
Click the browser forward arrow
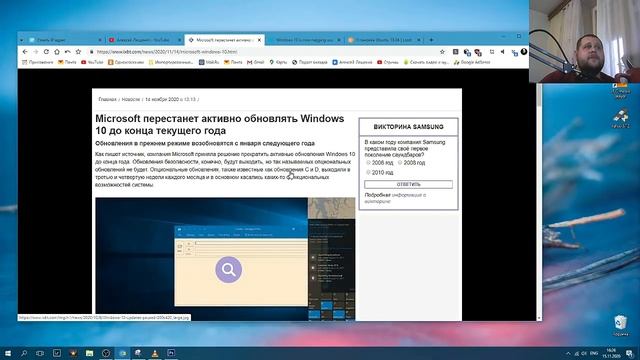pyautogui.click(x=36, y=52)
